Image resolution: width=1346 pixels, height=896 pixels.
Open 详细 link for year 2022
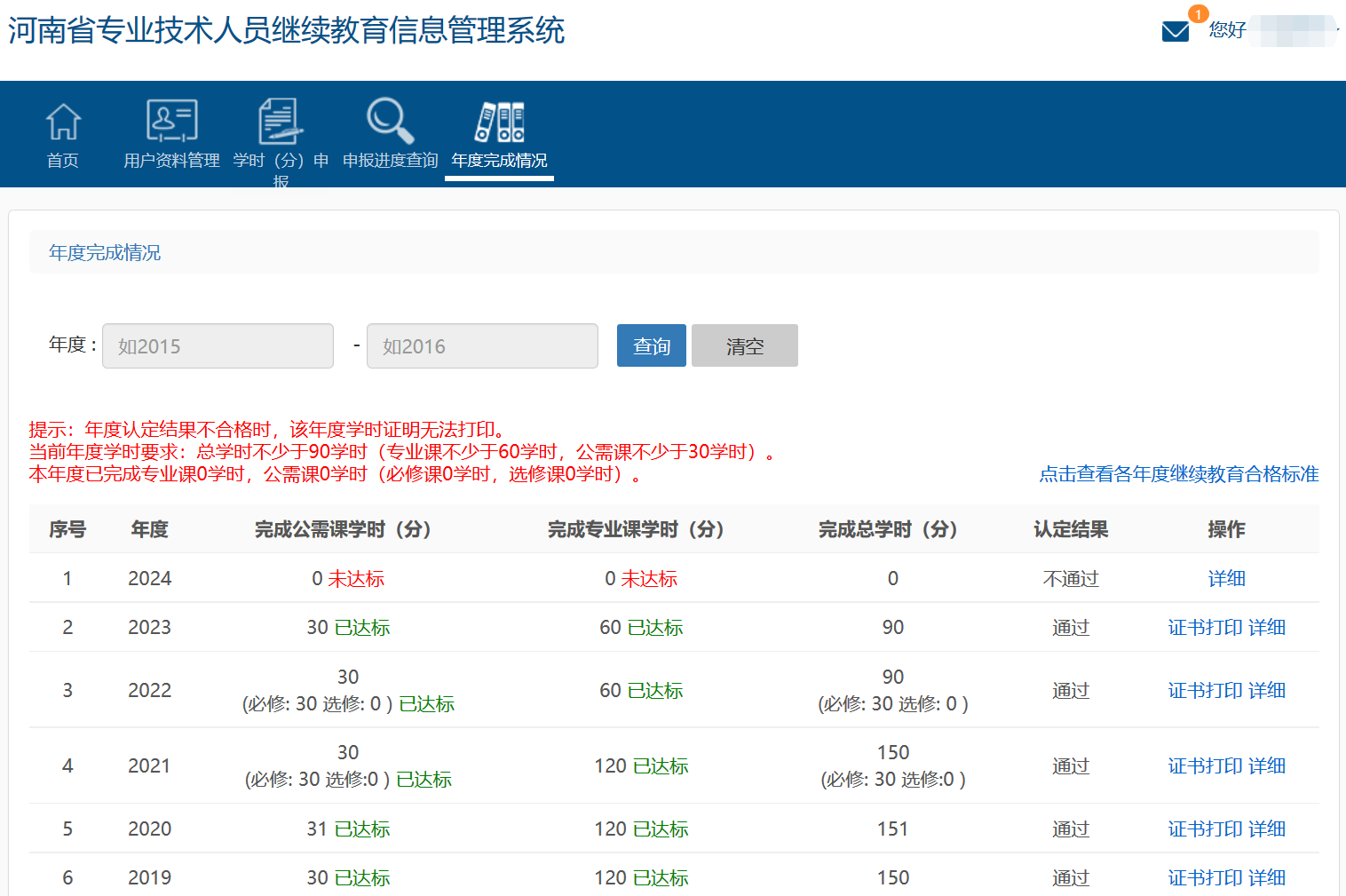tap(1267, 691)
